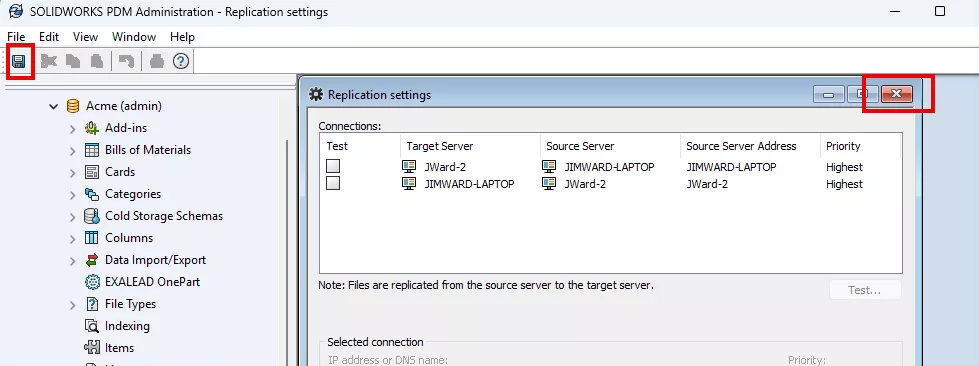Select the EXALEAD OnePart tree label
The image size is (979, 366).
pyautogui.click(x=152, y=282)
